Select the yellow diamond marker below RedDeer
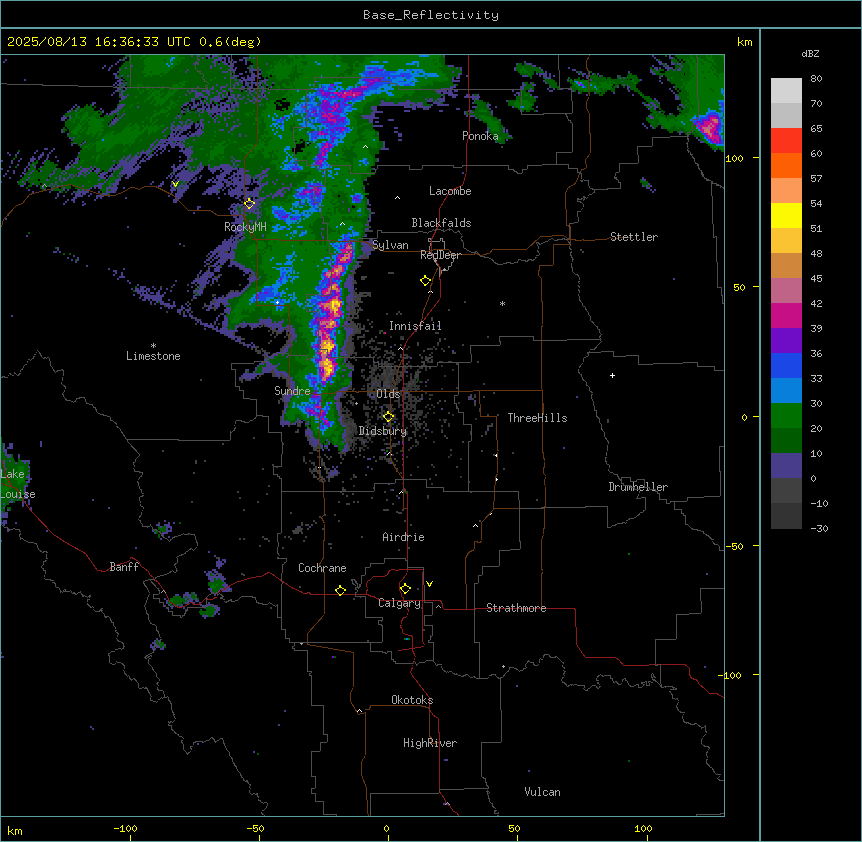This screenshot has width=862, height=842. 426,281
